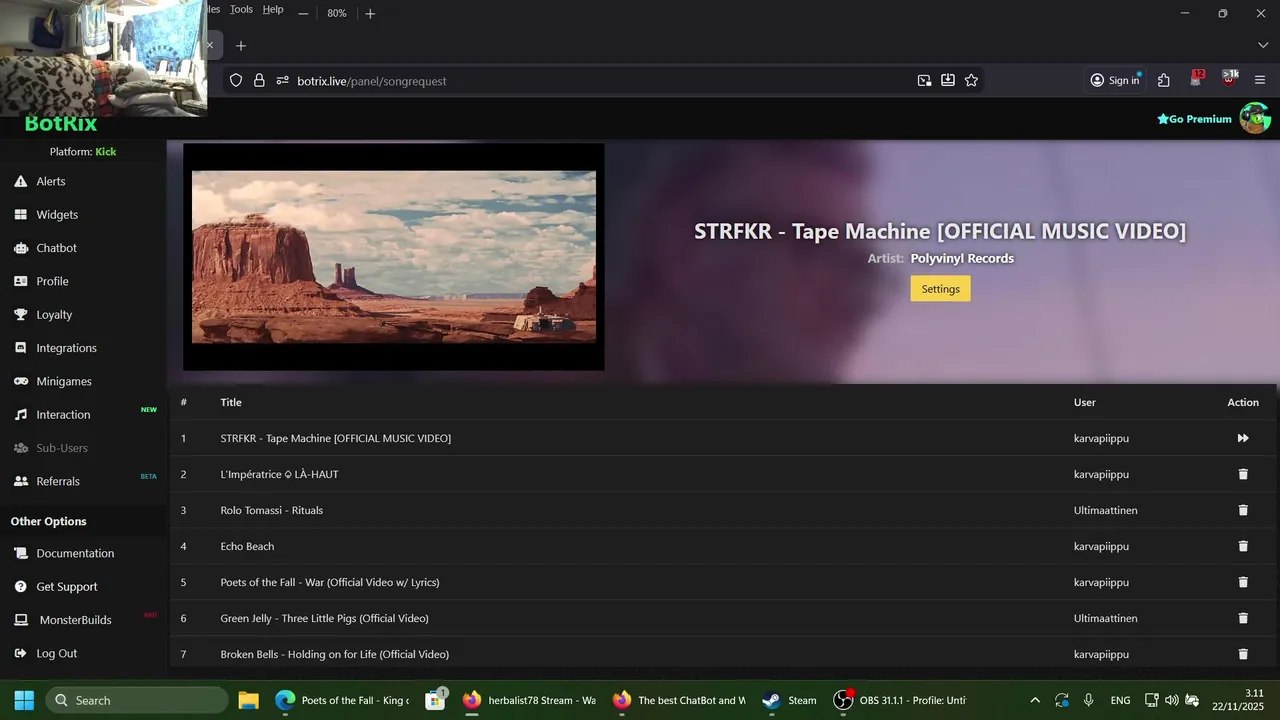1280x720 pixels.
Task: Switch to OBS 31.1.1 window
Action: [x=901, y=700]
